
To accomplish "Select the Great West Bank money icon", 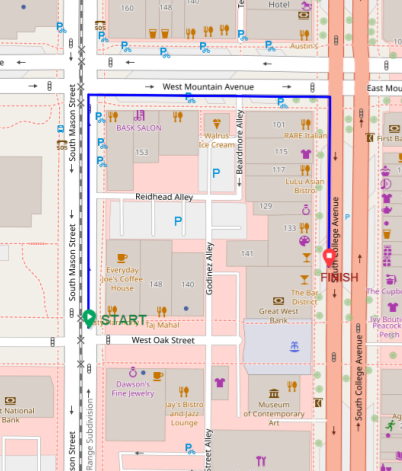I will click(278, 301).
